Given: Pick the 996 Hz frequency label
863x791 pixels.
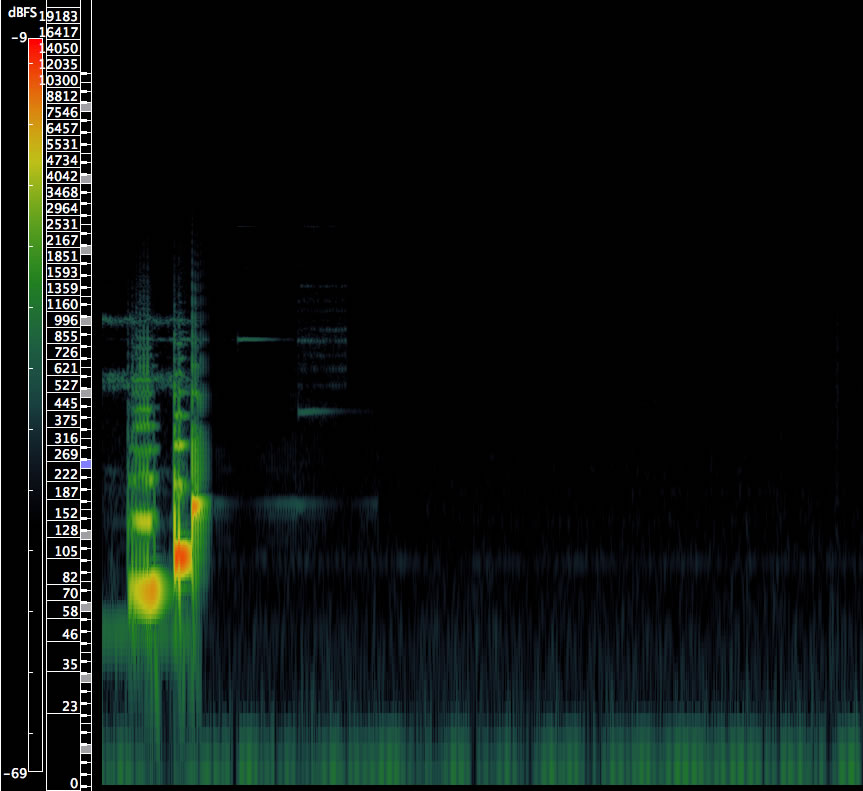Looking at the screenshot, I should point(66,320).
